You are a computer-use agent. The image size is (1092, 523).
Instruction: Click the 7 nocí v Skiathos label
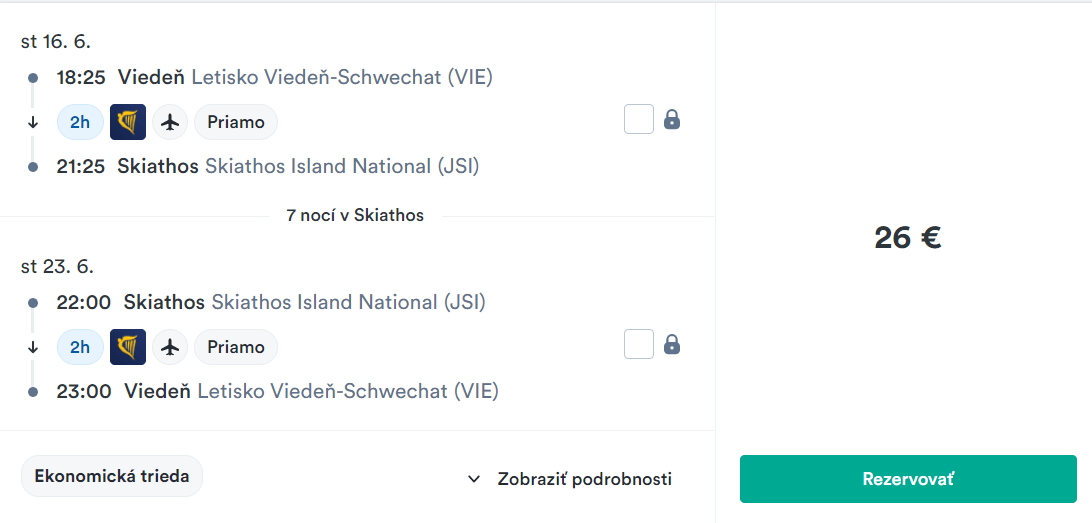point(355,215)
